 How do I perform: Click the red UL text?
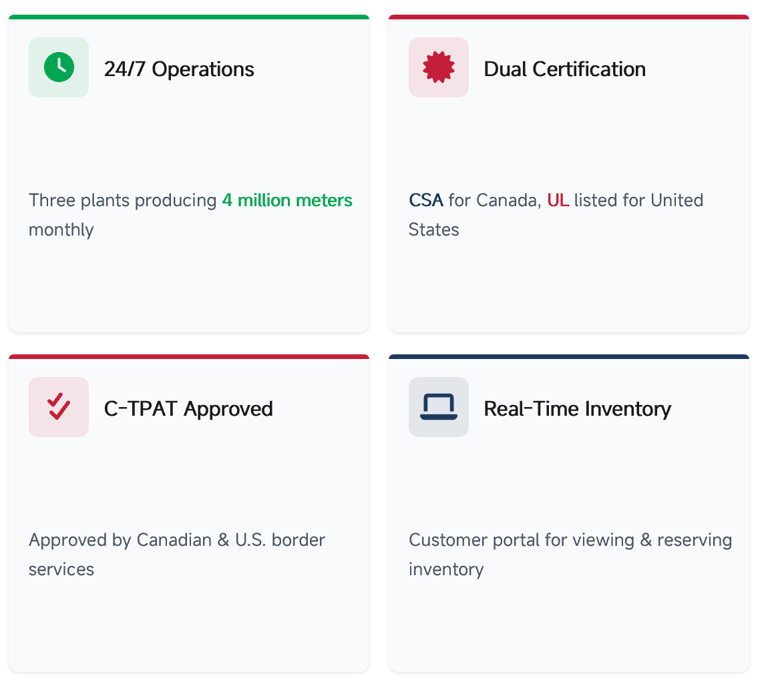[558, 200]
